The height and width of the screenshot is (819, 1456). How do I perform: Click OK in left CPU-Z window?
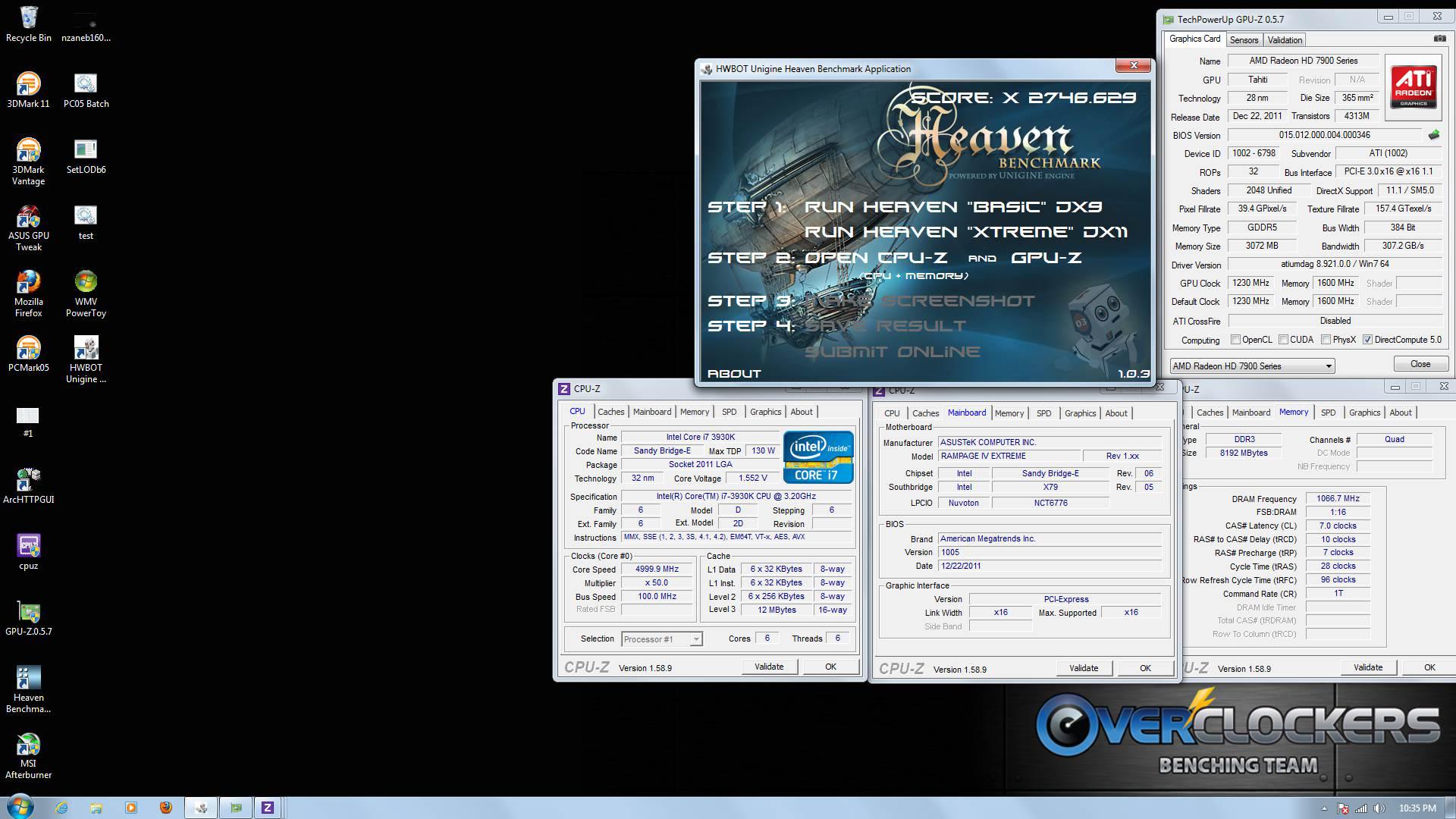pyautogui.click(x=830, y=667)
